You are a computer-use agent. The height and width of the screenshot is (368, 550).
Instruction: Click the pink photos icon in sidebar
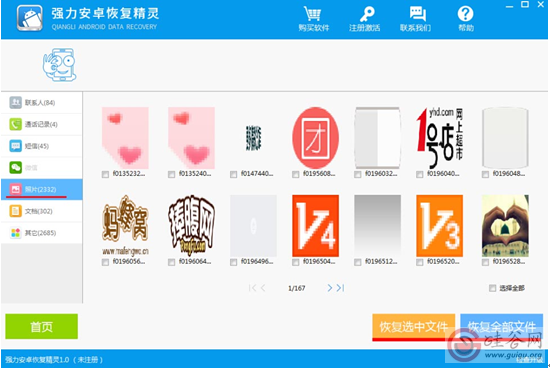pos(15,189)
